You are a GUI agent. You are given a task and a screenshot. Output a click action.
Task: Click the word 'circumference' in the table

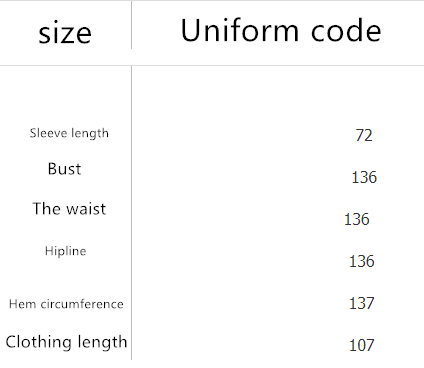[82, 304]
